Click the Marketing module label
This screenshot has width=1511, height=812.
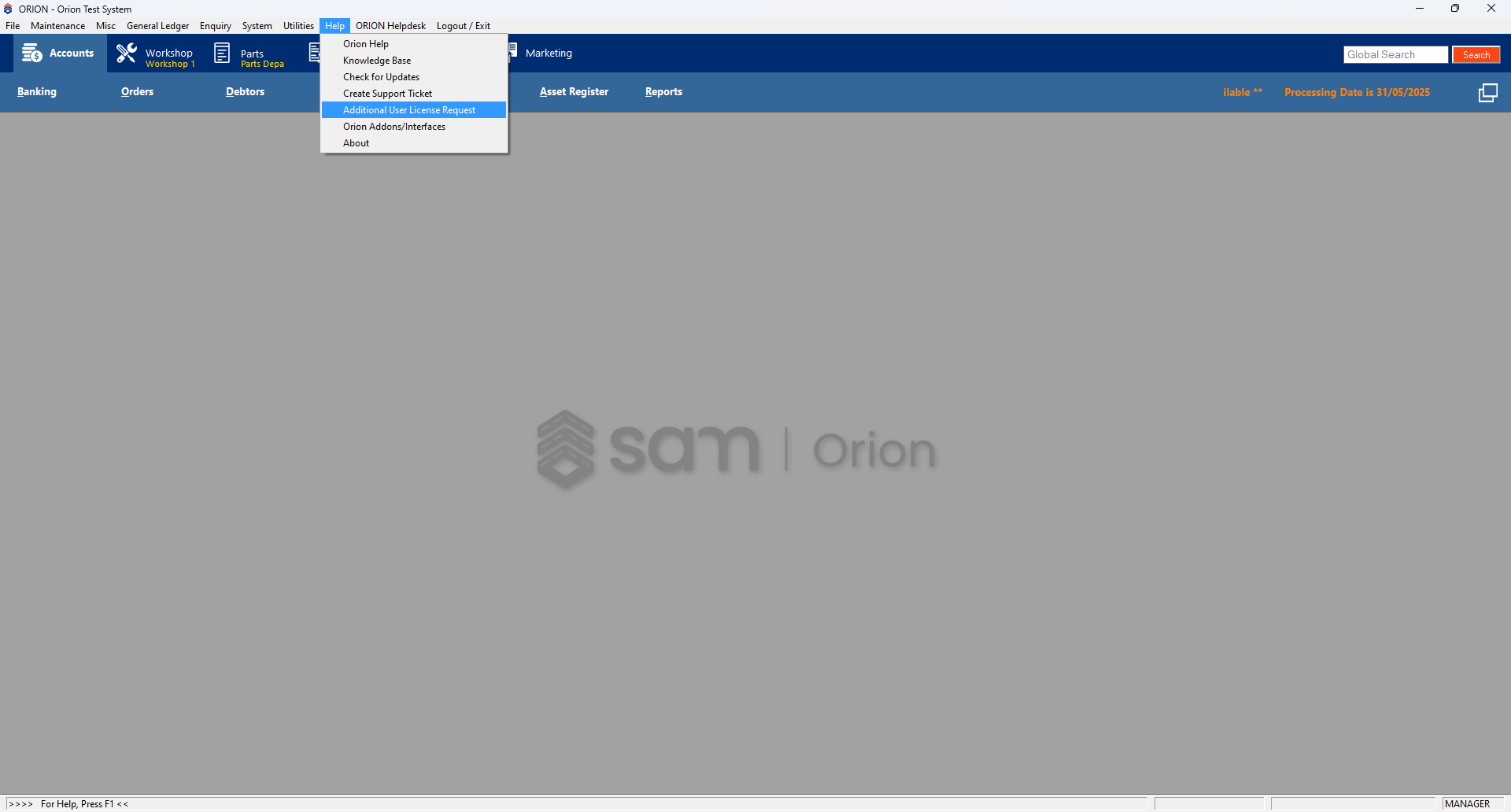point(549,53)
